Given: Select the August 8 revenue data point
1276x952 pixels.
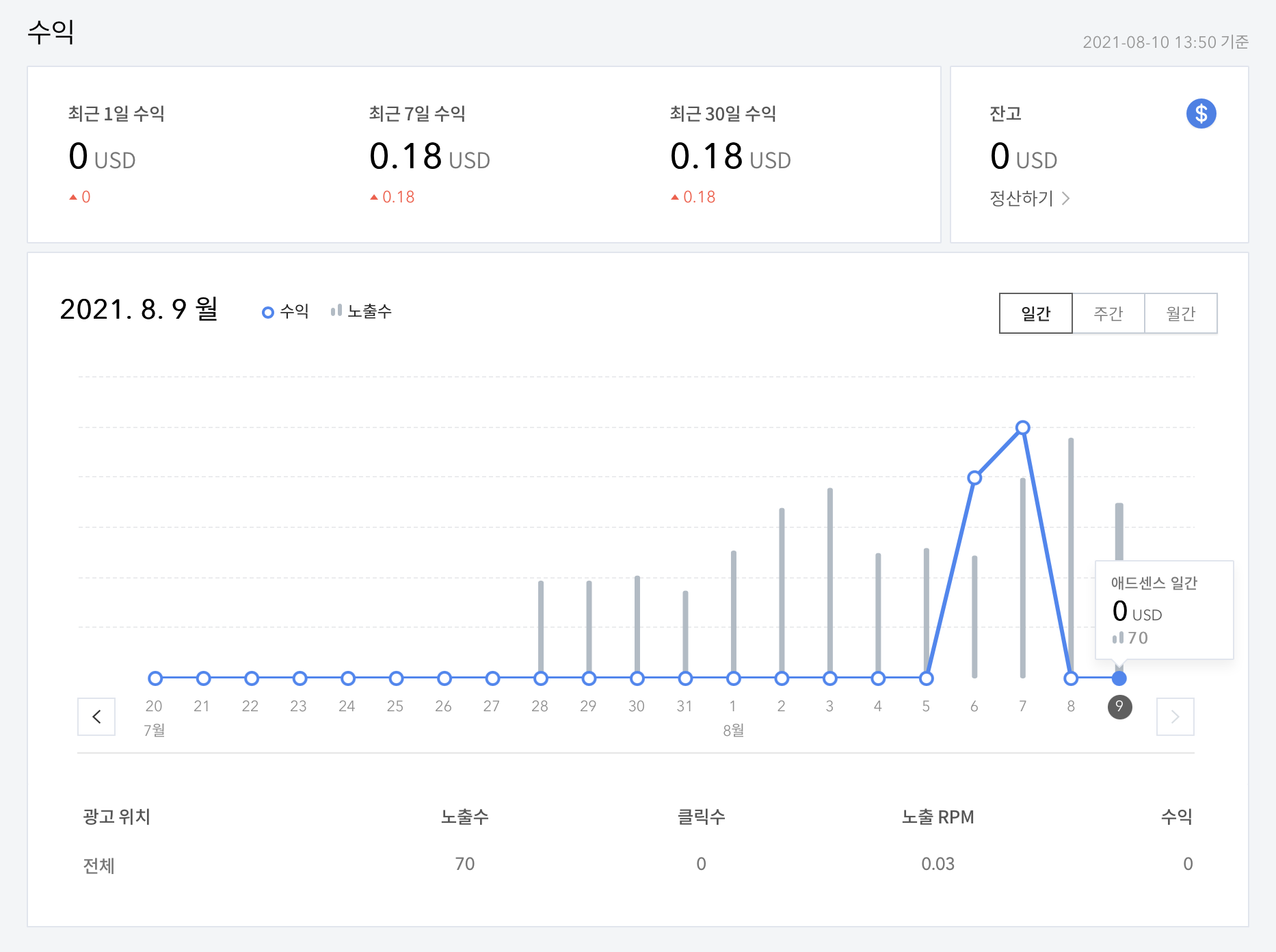Looking at the screenshot, I should 1071,678.
